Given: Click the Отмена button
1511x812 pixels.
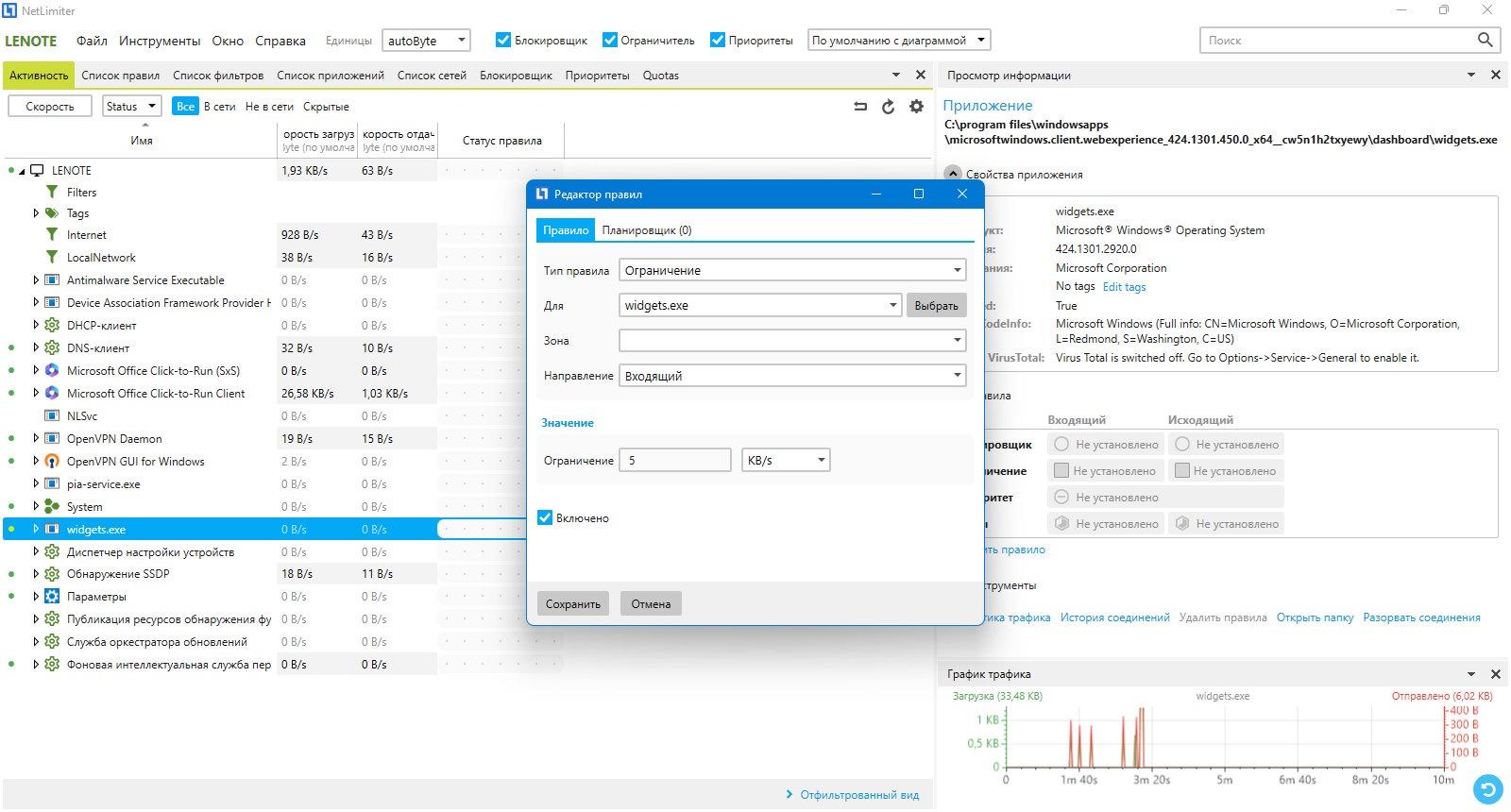Looking at the screenshot, I should [651, 603].
